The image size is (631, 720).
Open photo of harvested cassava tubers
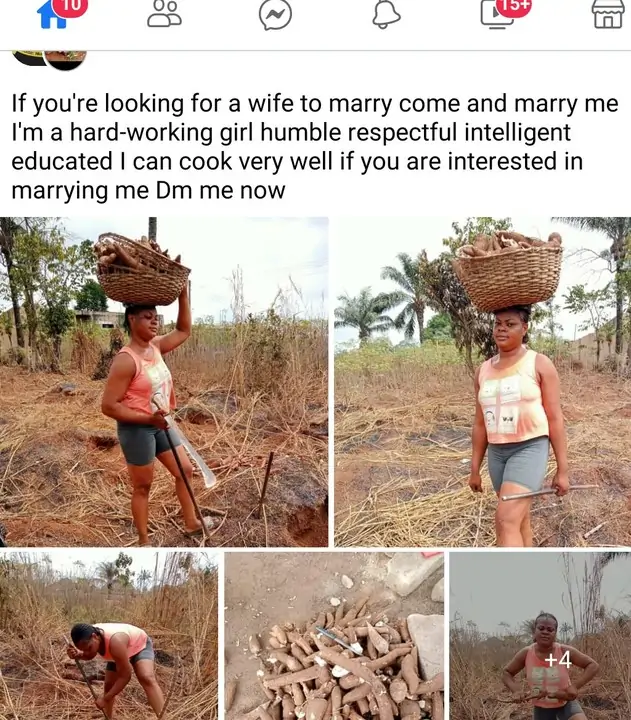pyautogui.click(x=333, y=636)
